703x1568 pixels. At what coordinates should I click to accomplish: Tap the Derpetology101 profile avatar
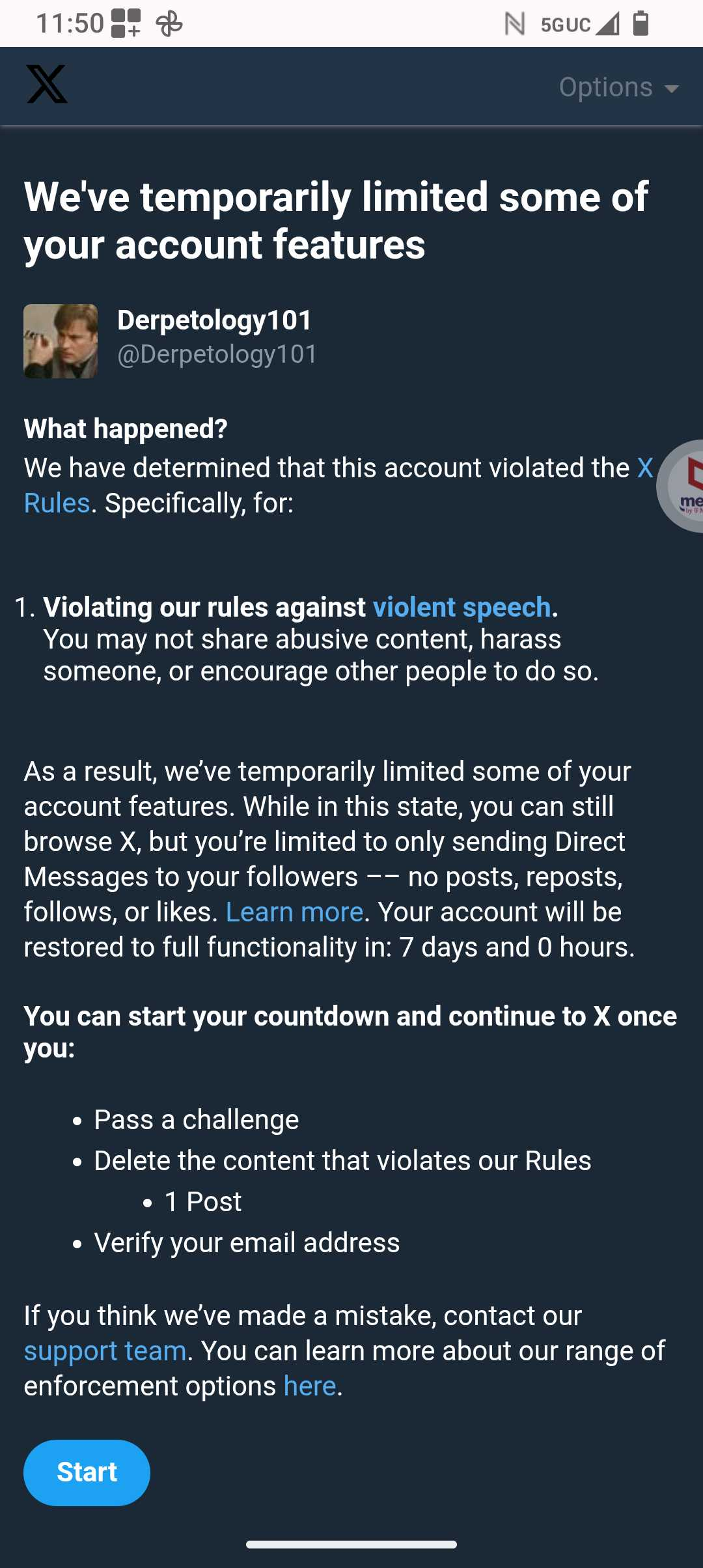(61, 341)
